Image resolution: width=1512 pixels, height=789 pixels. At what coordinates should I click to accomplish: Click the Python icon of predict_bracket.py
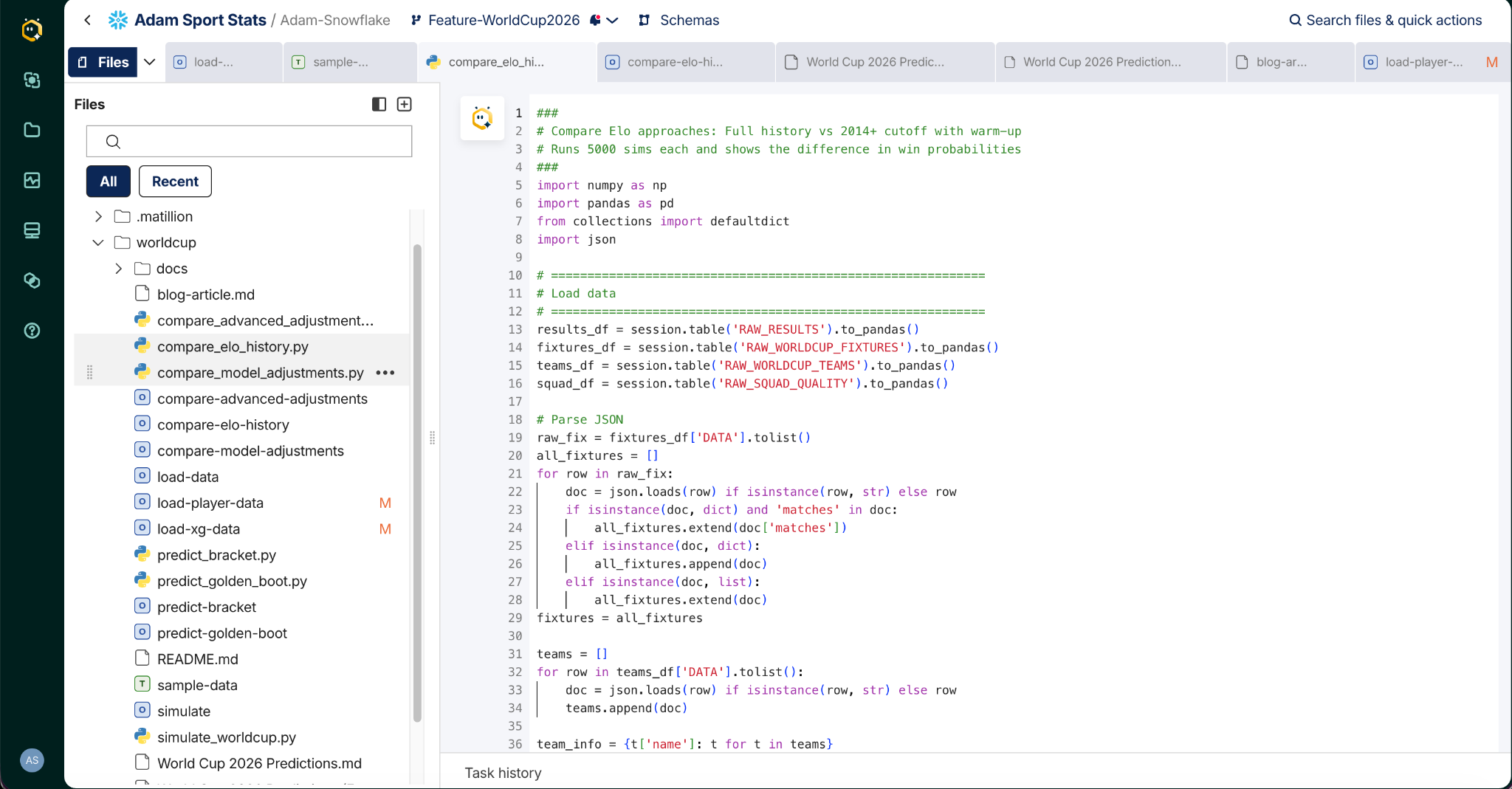[142, 554]
